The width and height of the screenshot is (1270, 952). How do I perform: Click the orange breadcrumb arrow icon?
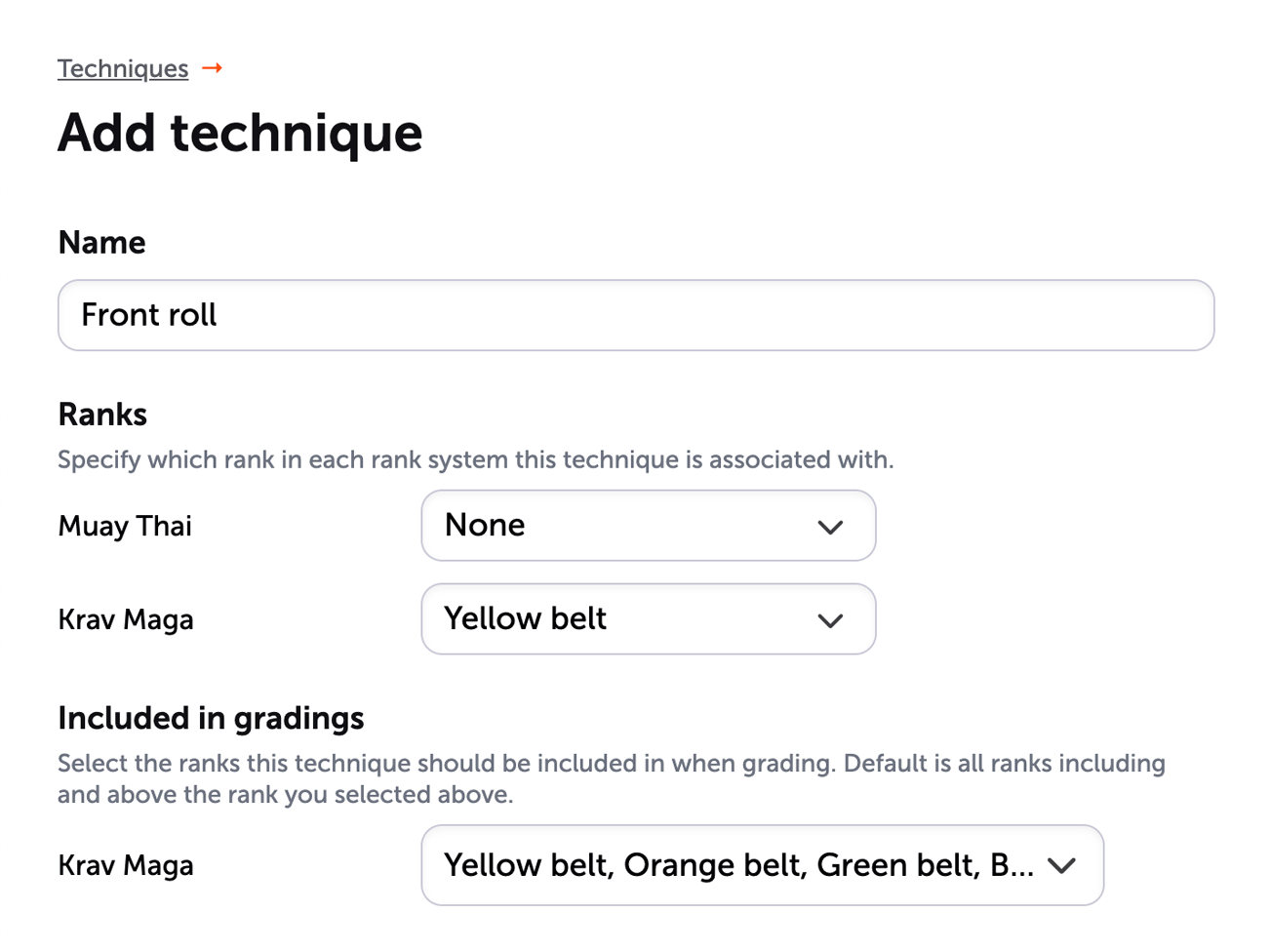point(212,68)
